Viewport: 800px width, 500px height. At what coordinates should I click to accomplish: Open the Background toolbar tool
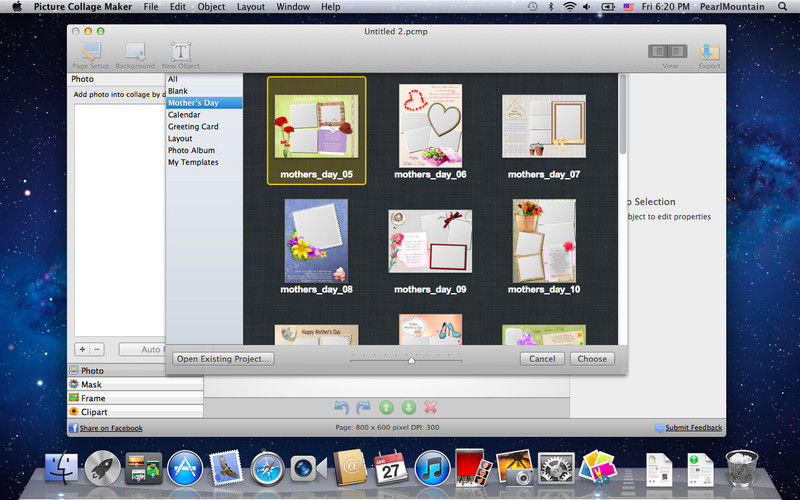tap(135, 51)
